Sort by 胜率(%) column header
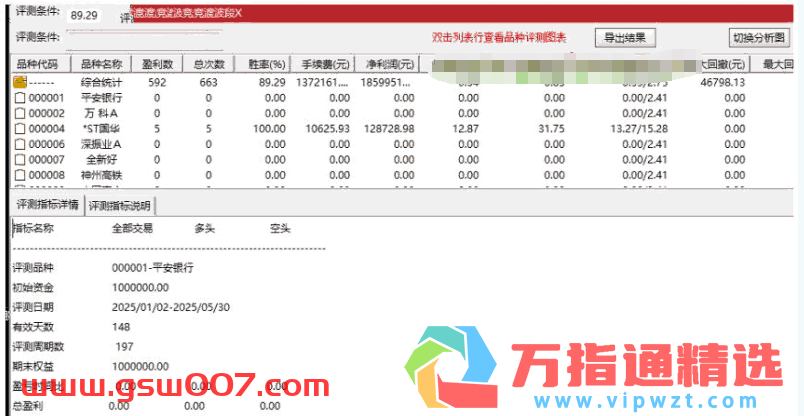Viewport: 804px width, 416px height. pos(262,64)
